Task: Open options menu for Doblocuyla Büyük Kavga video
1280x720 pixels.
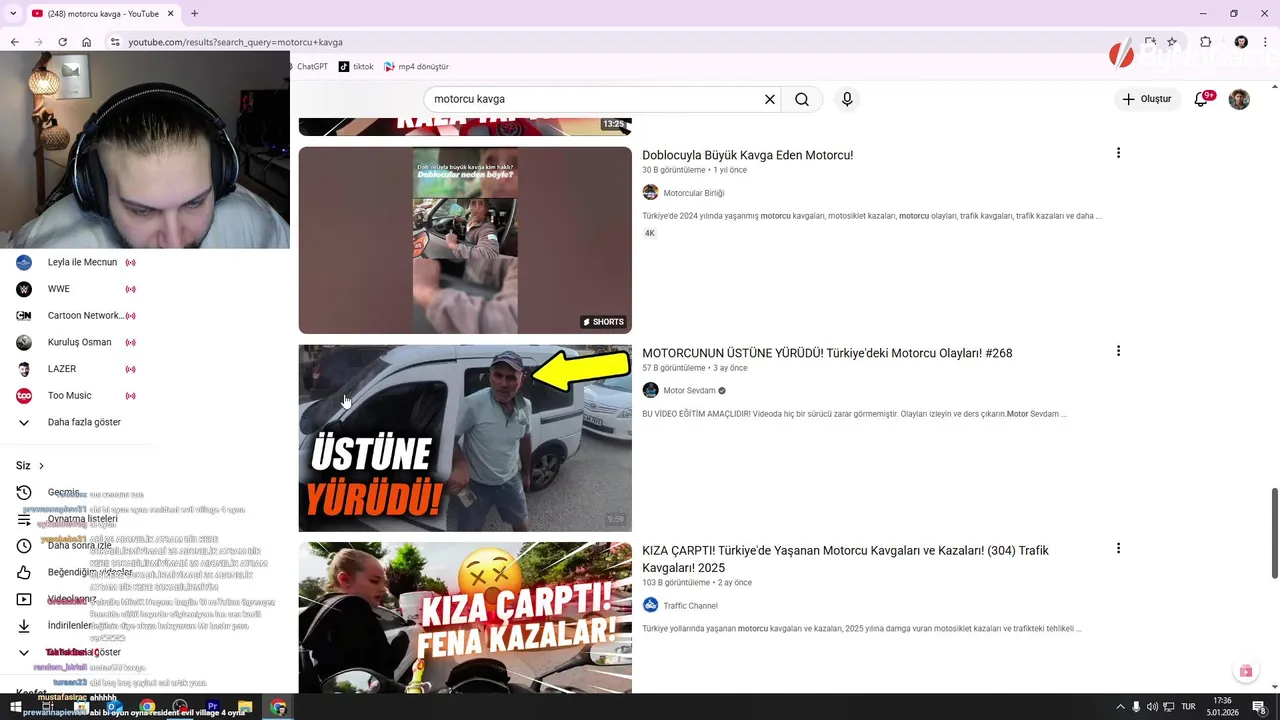Action: click(x=1118, y=153)
